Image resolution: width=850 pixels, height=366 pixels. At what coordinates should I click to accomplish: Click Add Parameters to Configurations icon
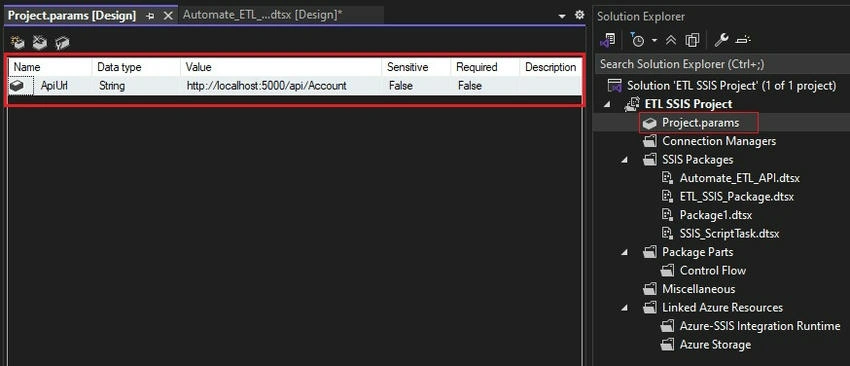[62, 42]
